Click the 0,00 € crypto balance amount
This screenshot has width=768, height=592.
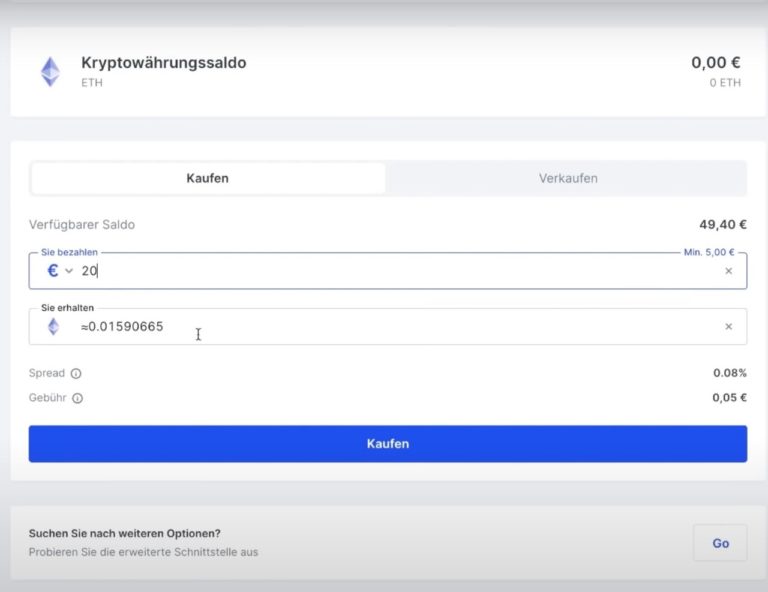click(716, 63)
